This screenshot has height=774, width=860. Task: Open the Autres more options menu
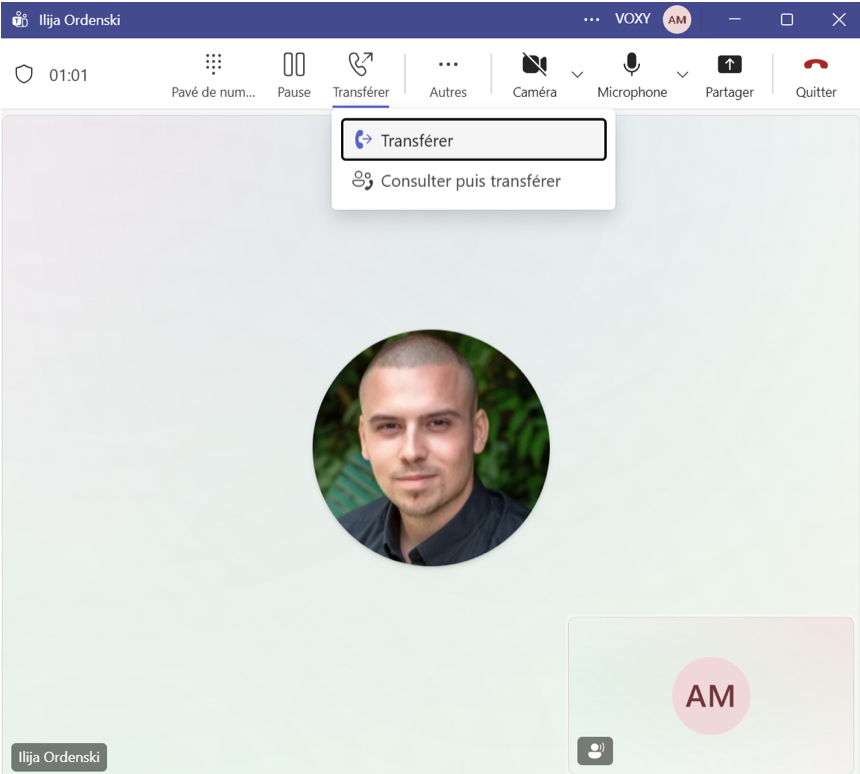click(x=448, y=75)
